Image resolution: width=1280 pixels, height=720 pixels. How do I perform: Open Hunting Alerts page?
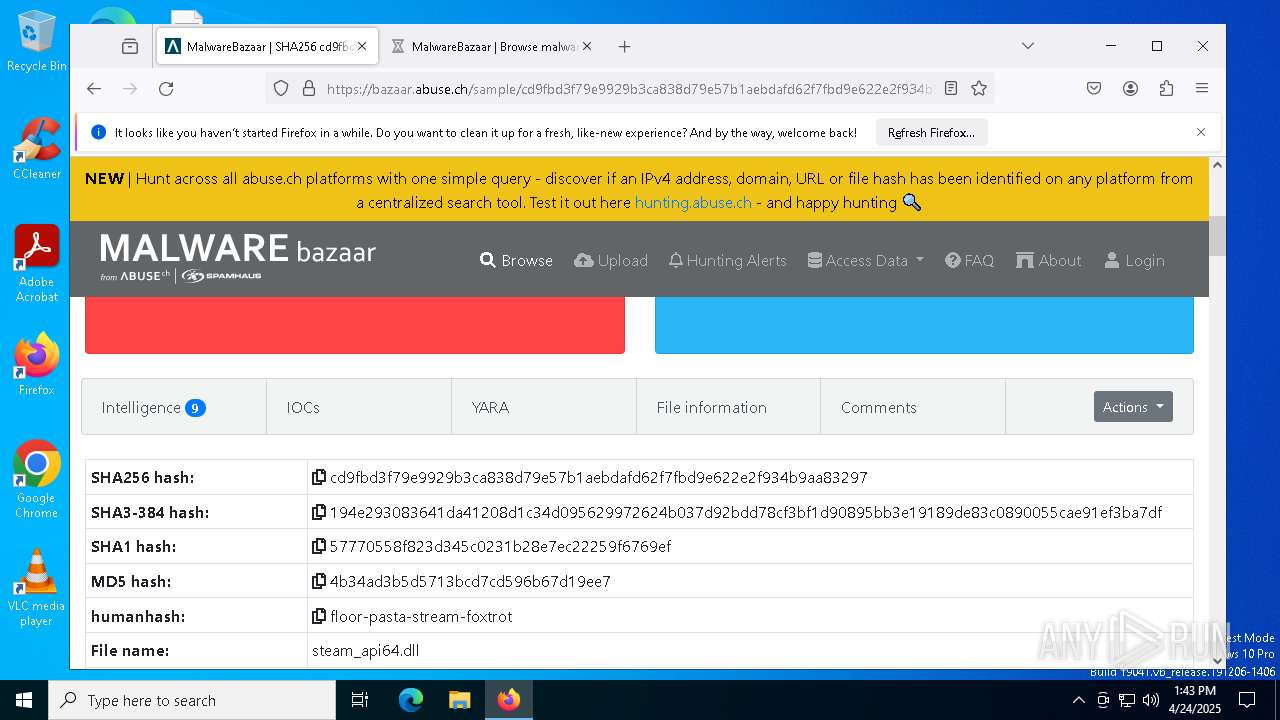click(x=728, y=260)
